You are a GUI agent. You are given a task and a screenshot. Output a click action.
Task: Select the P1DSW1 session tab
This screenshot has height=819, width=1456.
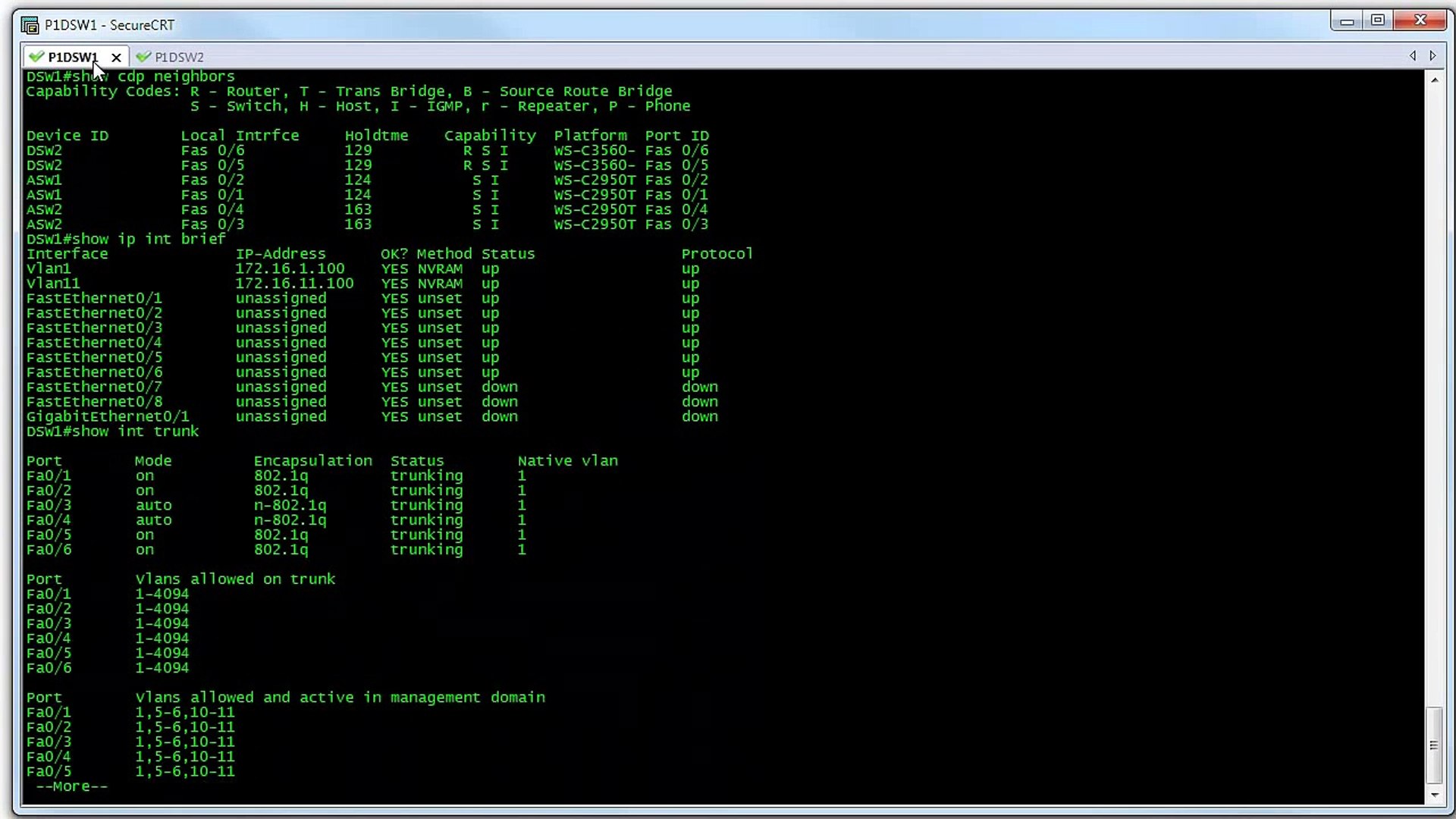(x=74, y=56)
